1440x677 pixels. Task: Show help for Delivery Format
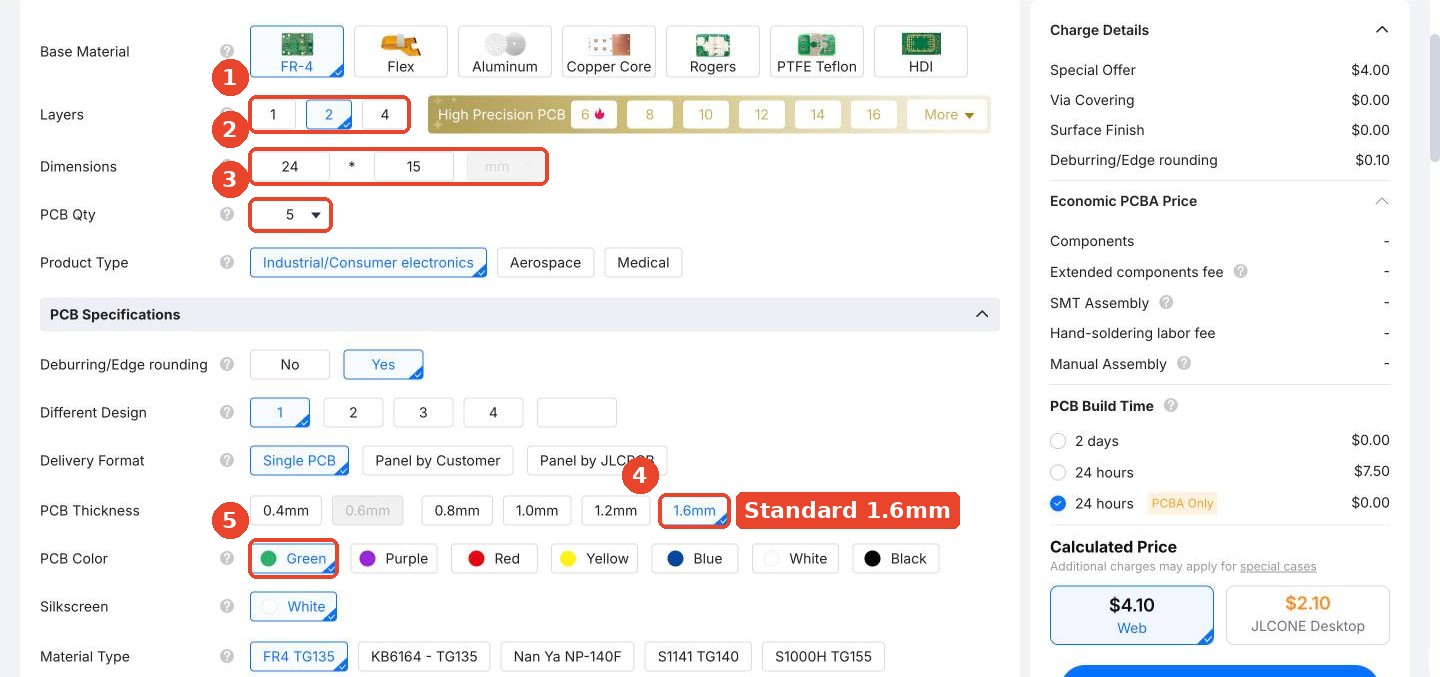coord(227,461)
